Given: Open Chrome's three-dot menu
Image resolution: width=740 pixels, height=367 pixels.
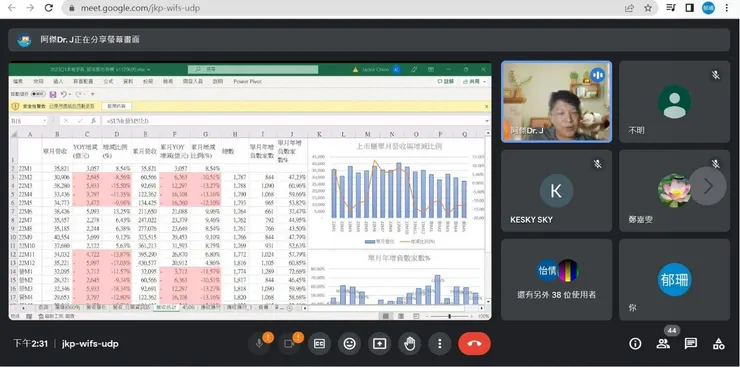Looking at the screenshot, I should [726, 8].
